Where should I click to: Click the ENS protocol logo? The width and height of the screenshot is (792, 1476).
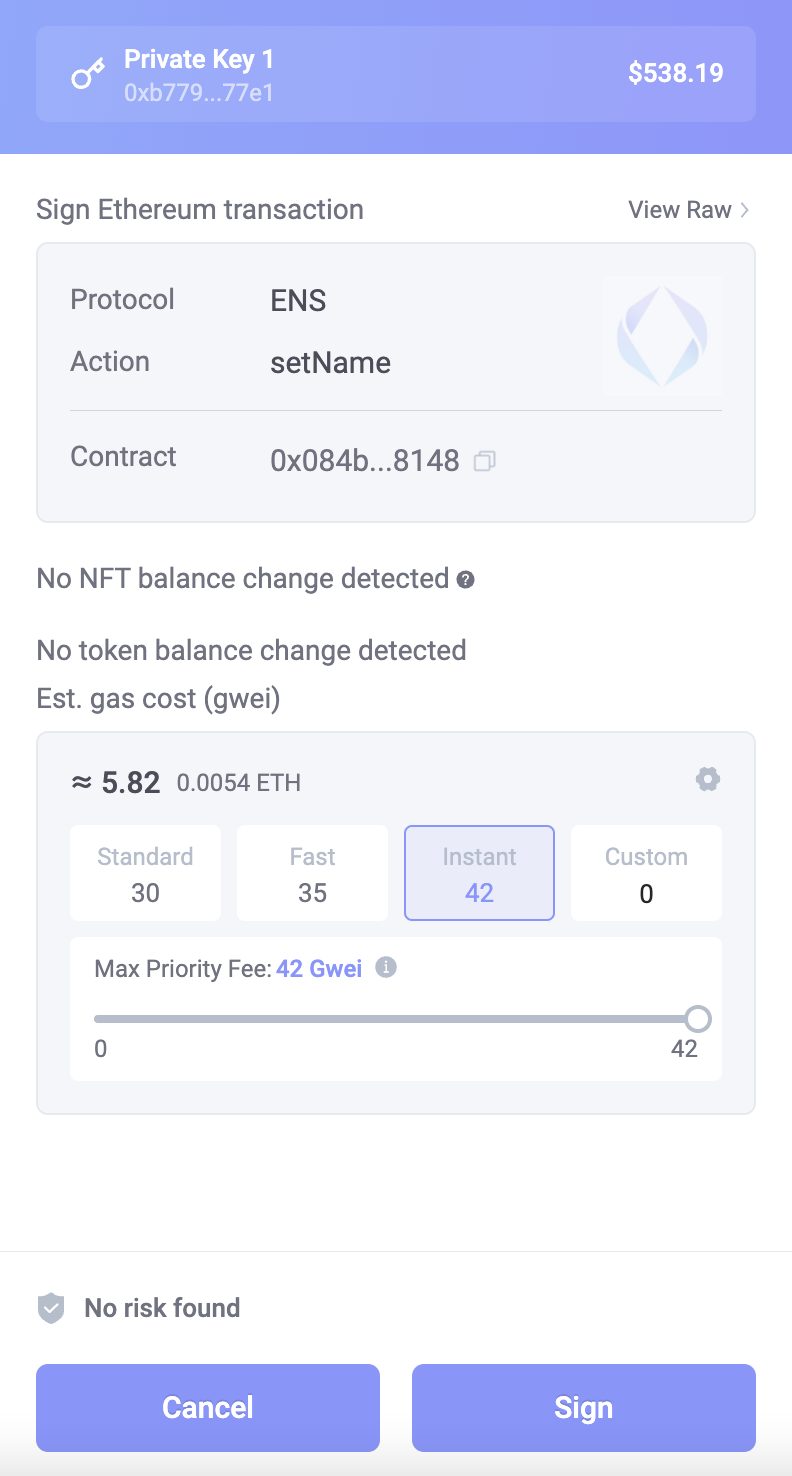pyautogui.click(x=662, y=337)
